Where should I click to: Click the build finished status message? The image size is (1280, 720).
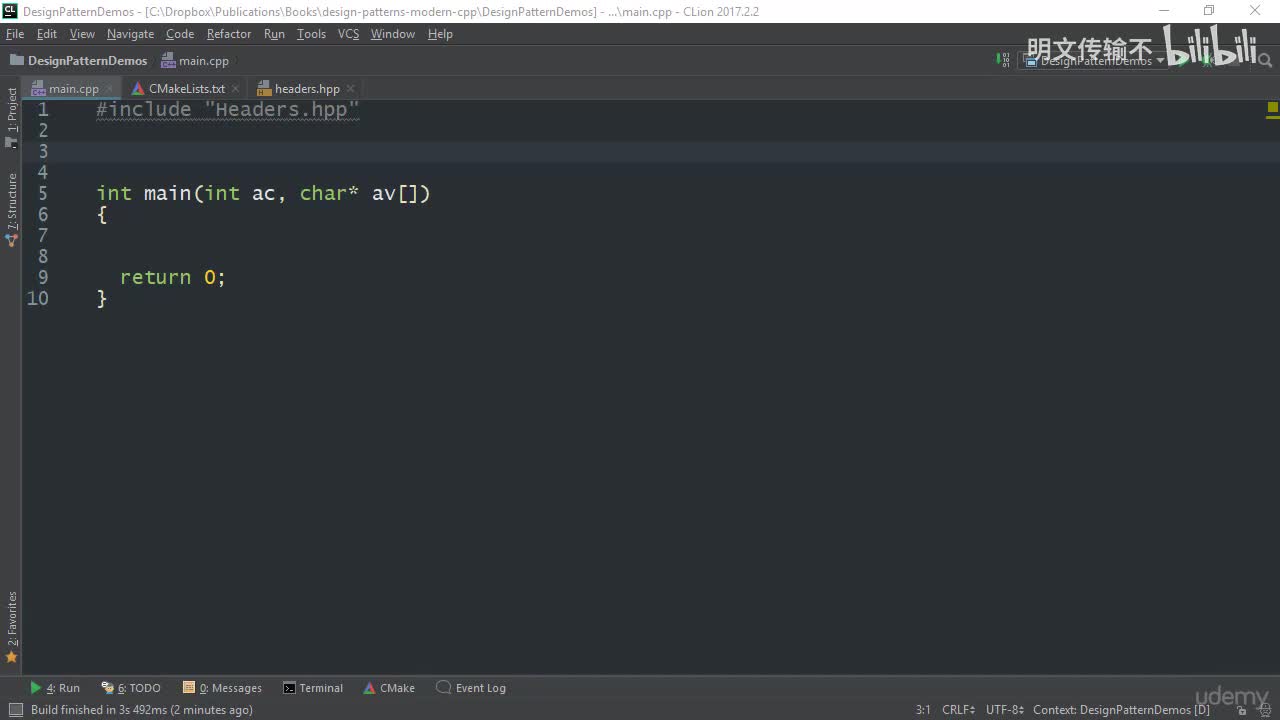(141, 710)
